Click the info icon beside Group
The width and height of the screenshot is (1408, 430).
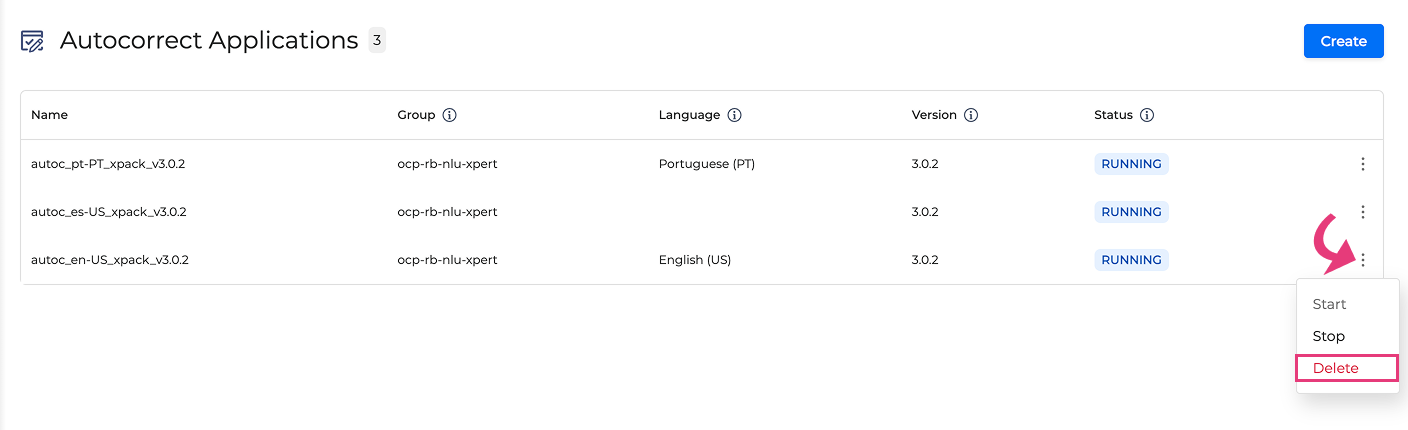coord(450,115)
